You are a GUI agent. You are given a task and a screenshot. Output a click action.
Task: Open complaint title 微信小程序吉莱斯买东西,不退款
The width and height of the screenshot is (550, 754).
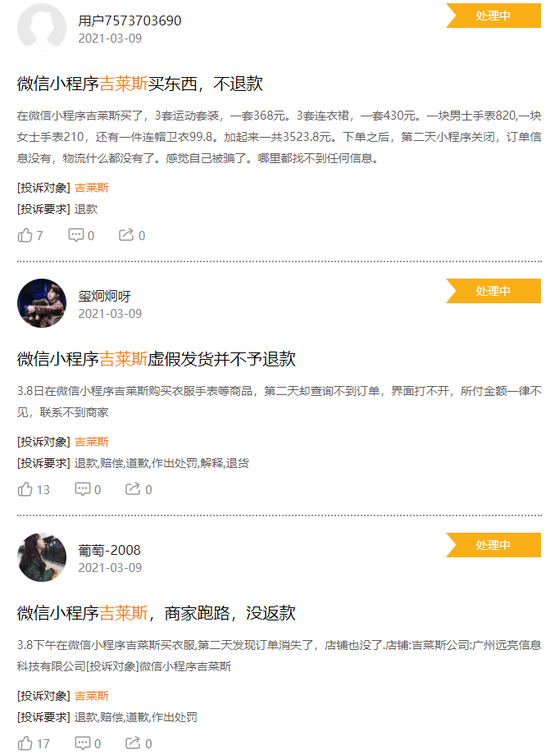(x=140, y=84)
